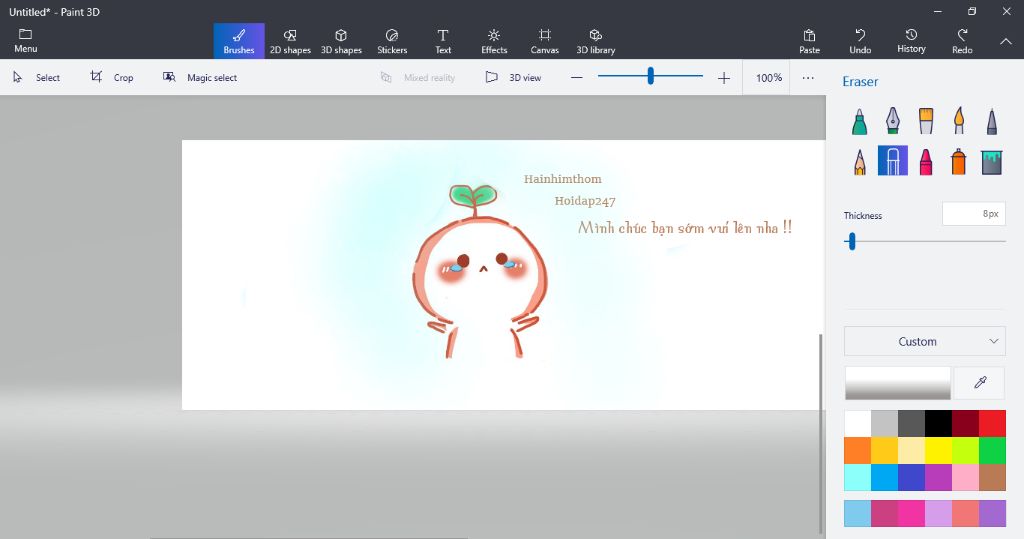Pick the indigo color swatch
1024x539 pixels.
[911, 477]
